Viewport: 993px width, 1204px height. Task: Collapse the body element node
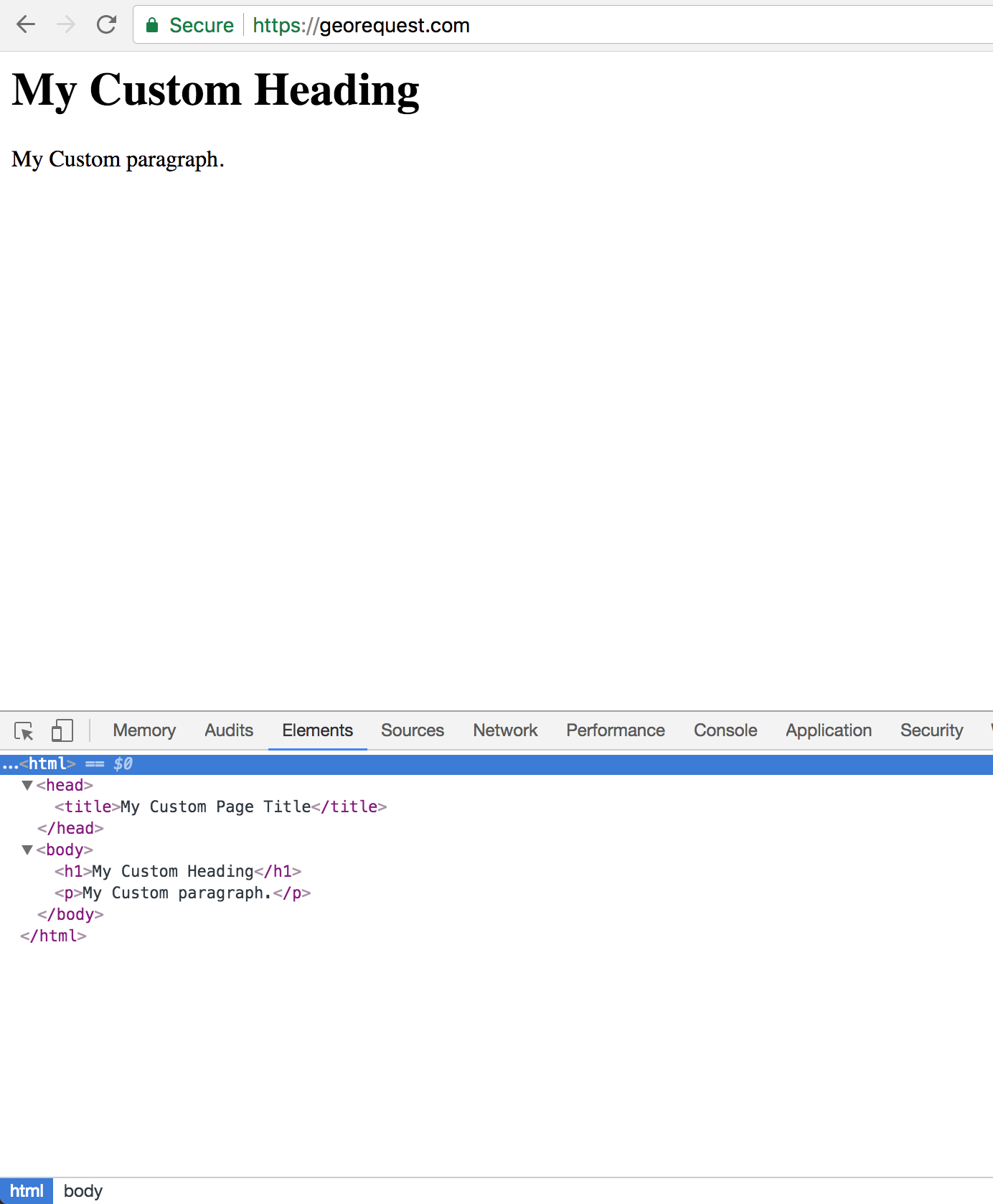[27, 850]
